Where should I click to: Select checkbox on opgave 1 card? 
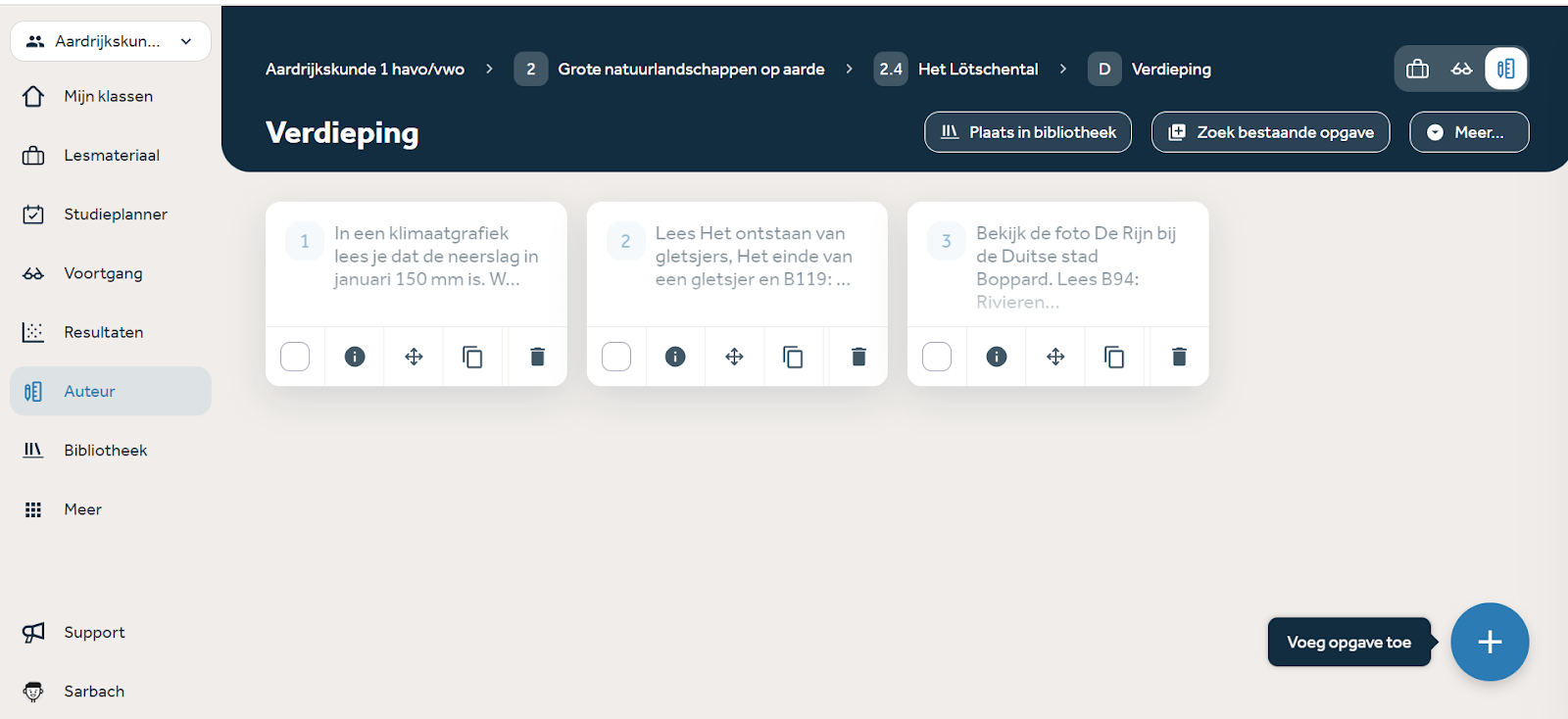click(x=295, y=357)
